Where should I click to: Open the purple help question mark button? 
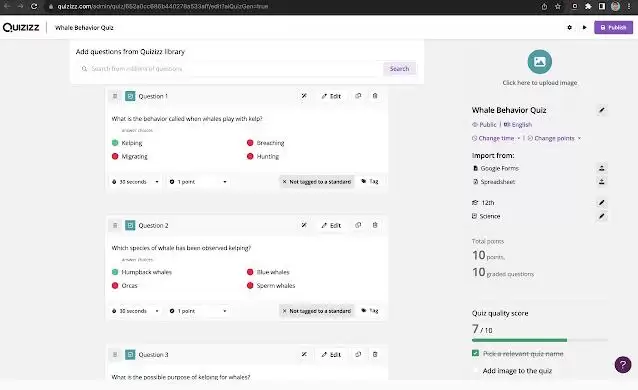(623, 365)
